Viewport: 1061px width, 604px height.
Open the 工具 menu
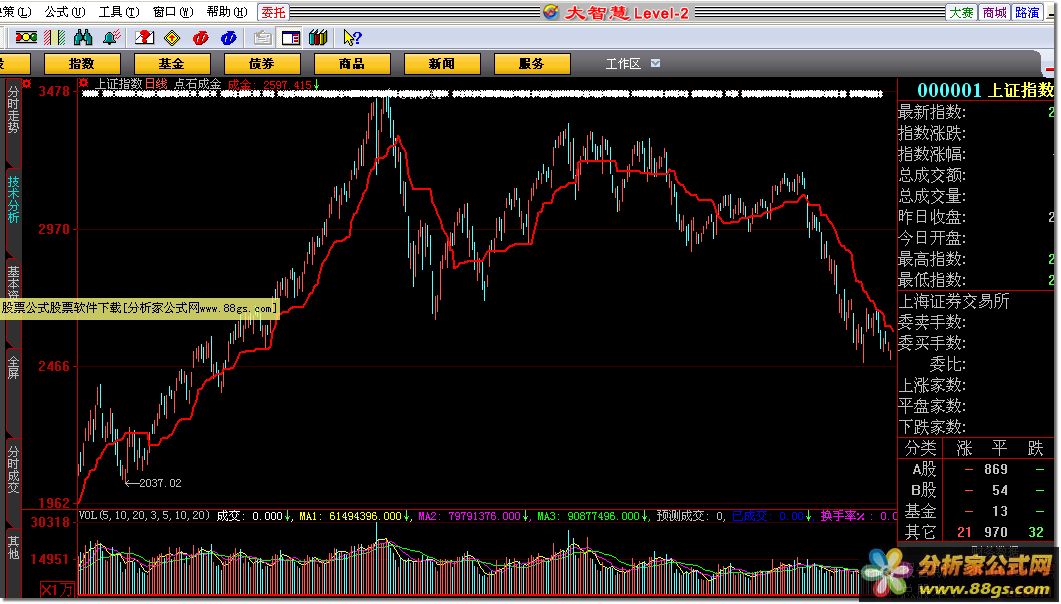pos(116,12)
